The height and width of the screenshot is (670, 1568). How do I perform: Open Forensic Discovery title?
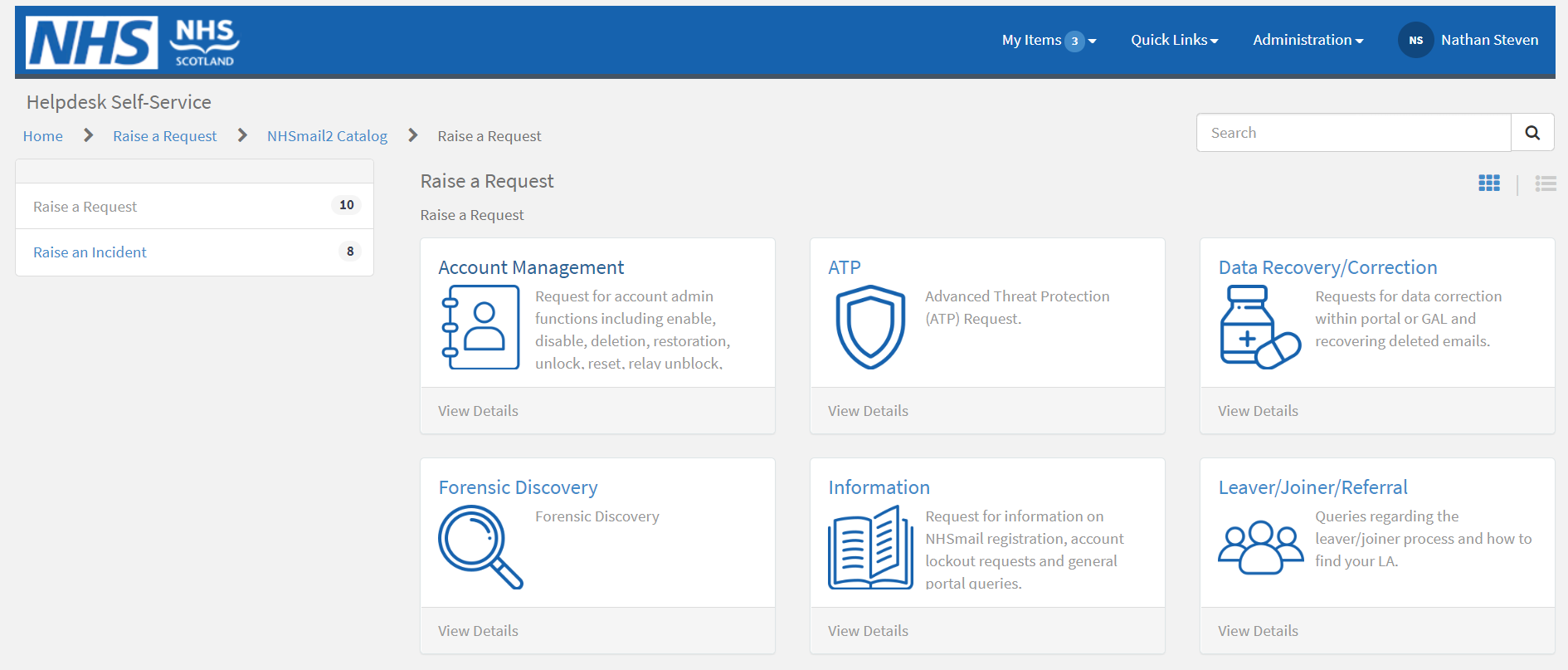click(x=518, y=487)
